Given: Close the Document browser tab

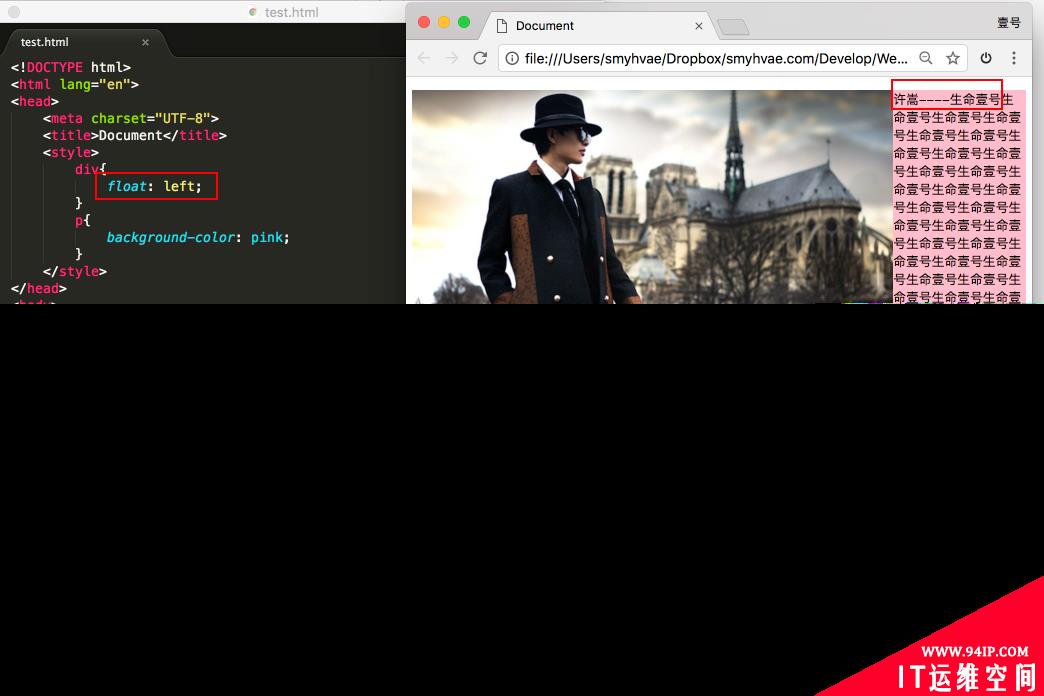Looking at the screenshot, I should click(x=698, y=26).
